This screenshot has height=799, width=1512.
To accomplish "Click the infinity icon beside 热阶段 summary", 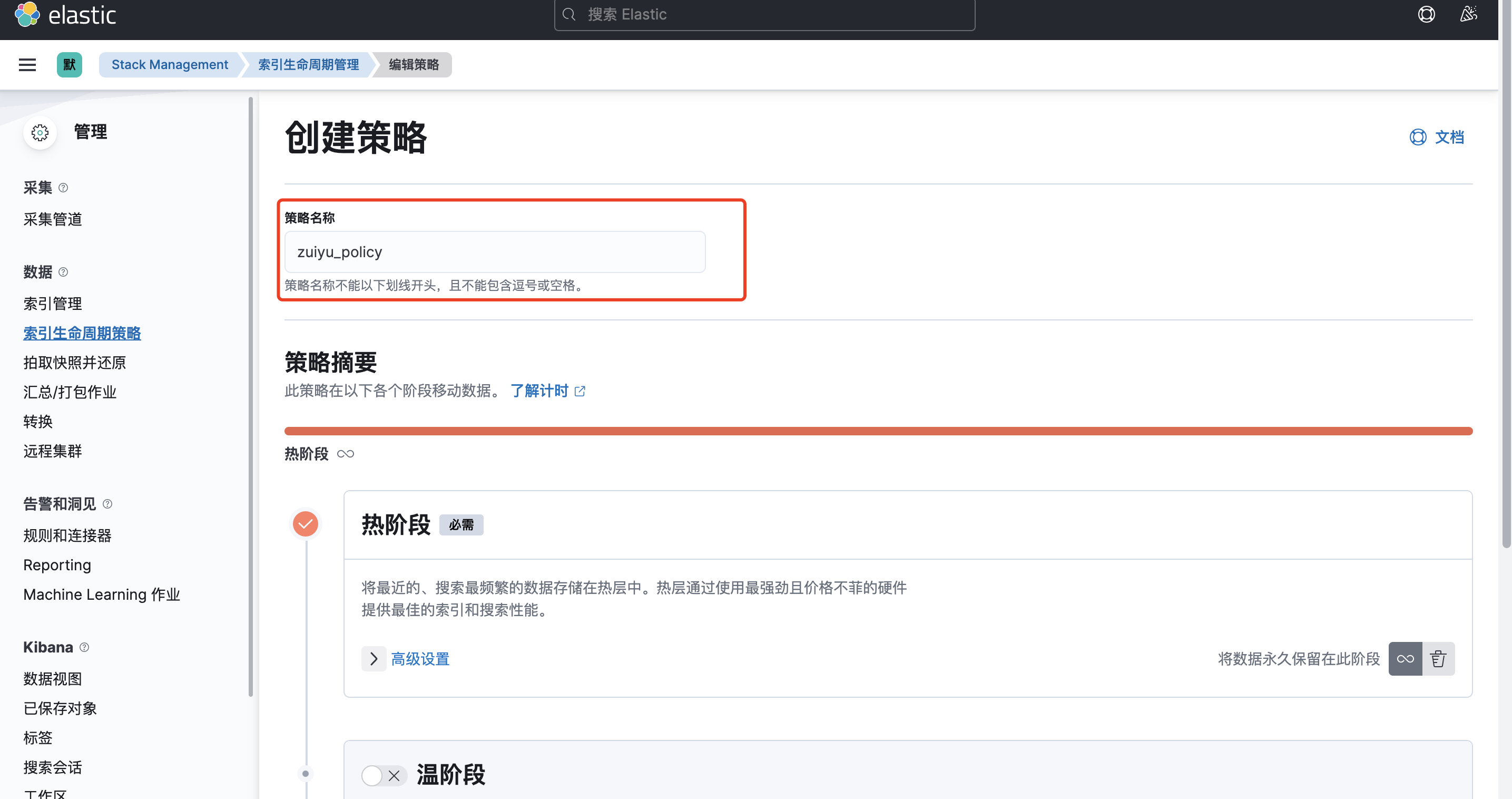I will (346, 454).
